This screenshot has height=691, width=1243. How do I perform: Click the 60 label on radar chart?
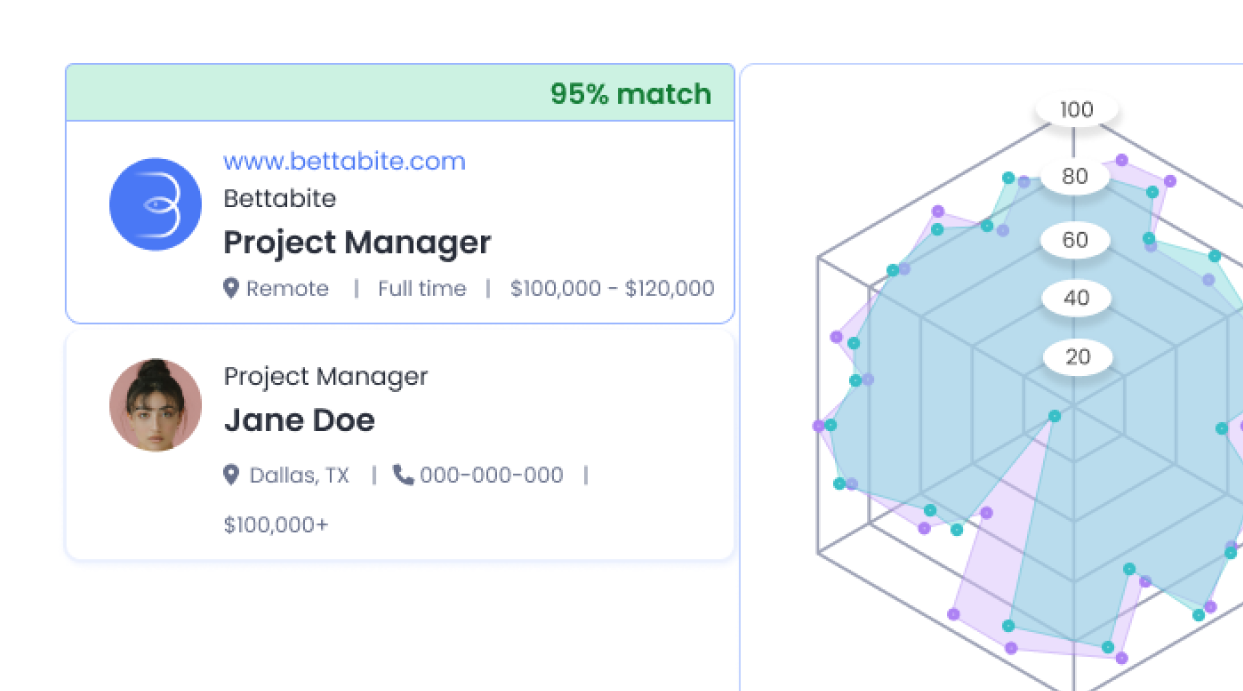click(x=1075, y=240)
